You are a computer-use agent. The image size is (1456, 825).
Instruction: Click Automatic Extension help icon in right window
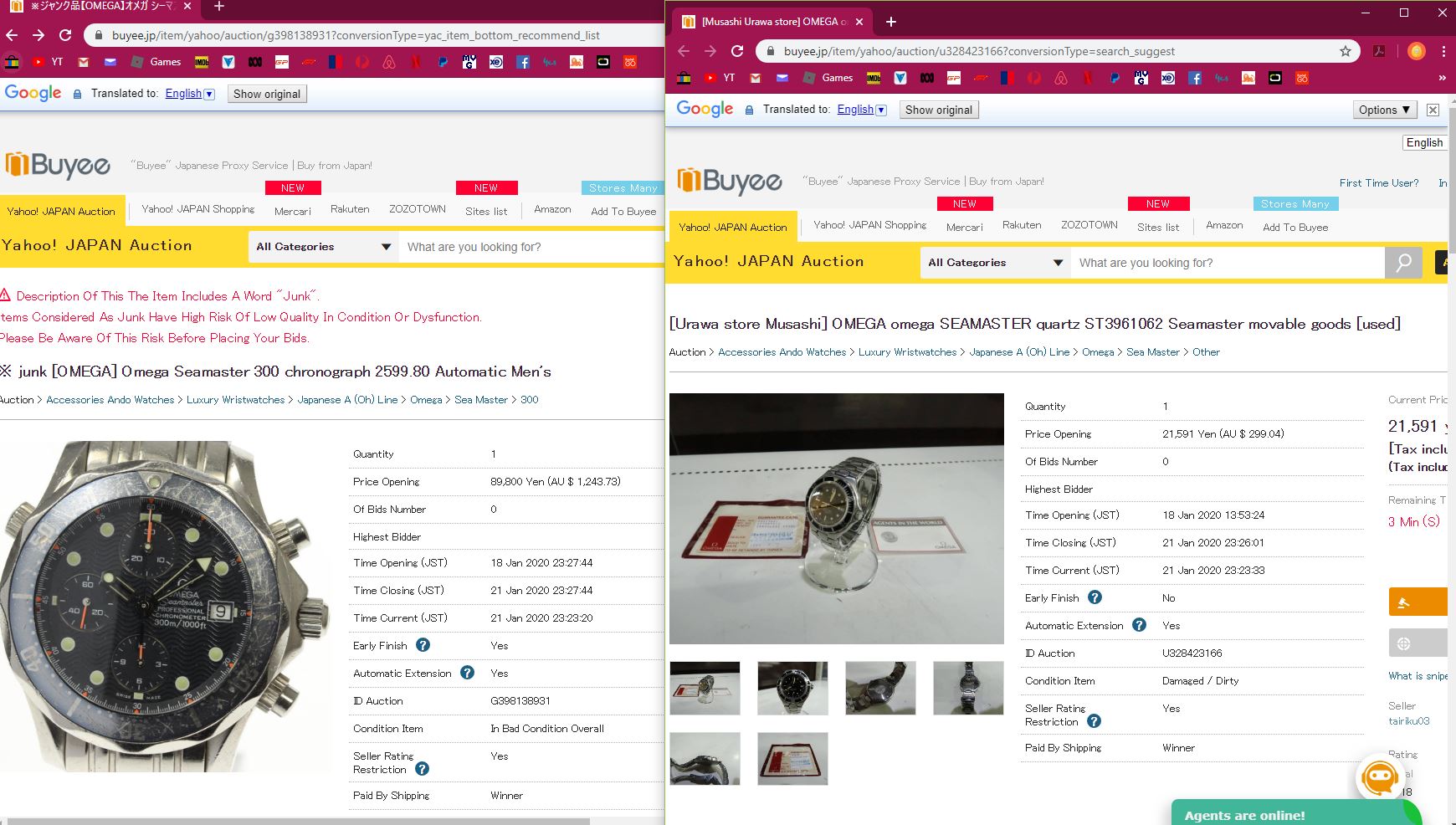(x=1139, y=625)
